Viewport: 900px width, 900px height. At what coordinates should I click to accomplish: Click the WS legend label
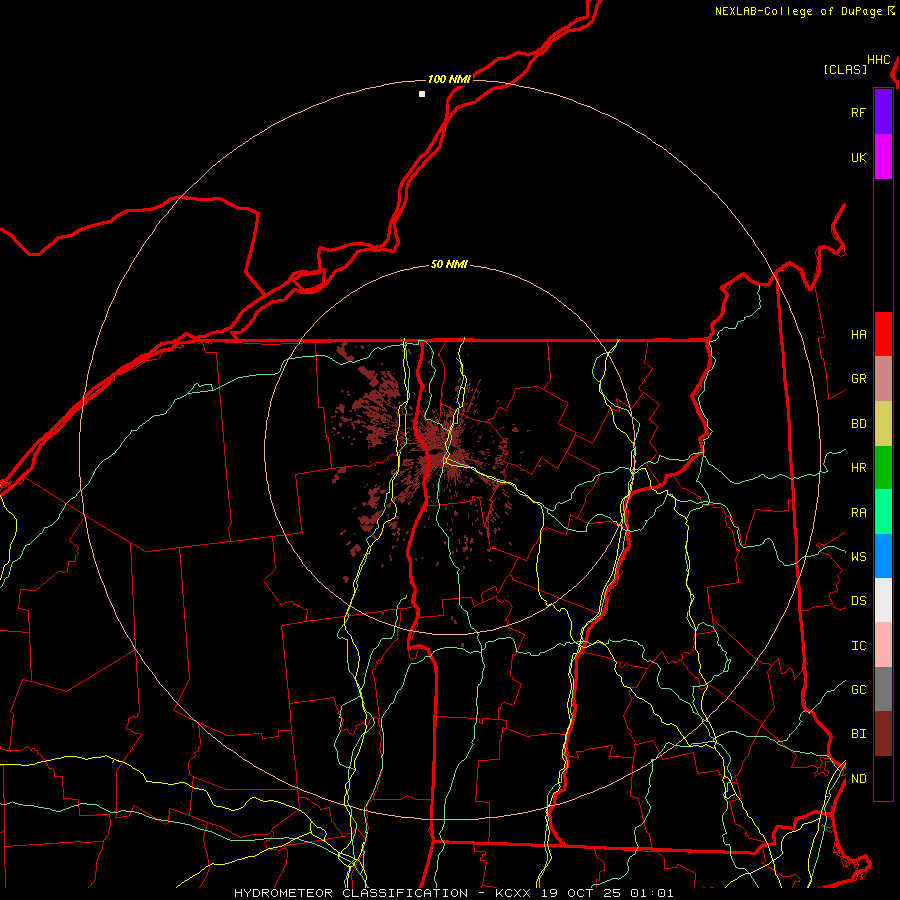(x=858, y=556)
